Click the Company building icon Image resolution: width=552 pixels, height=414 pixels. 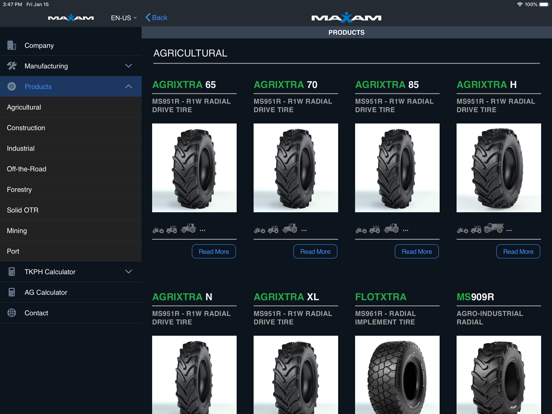click(x=12, y=45)
